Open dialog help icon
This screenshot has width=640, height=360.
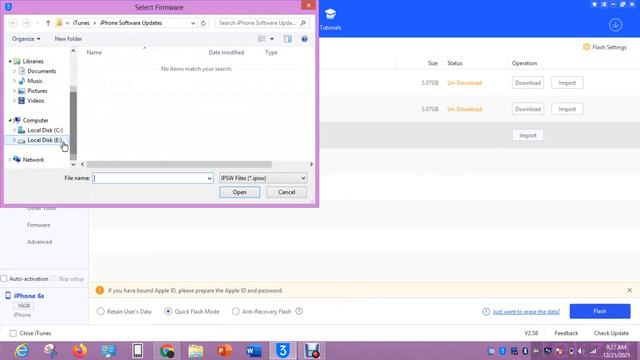tap(304, 39)
